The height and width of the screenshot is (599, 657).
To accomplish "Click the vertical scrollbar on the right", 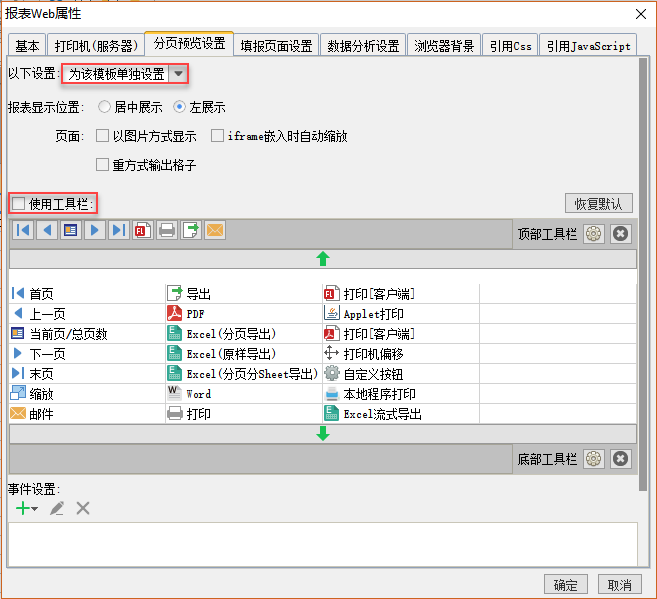I will click(643, 274).
